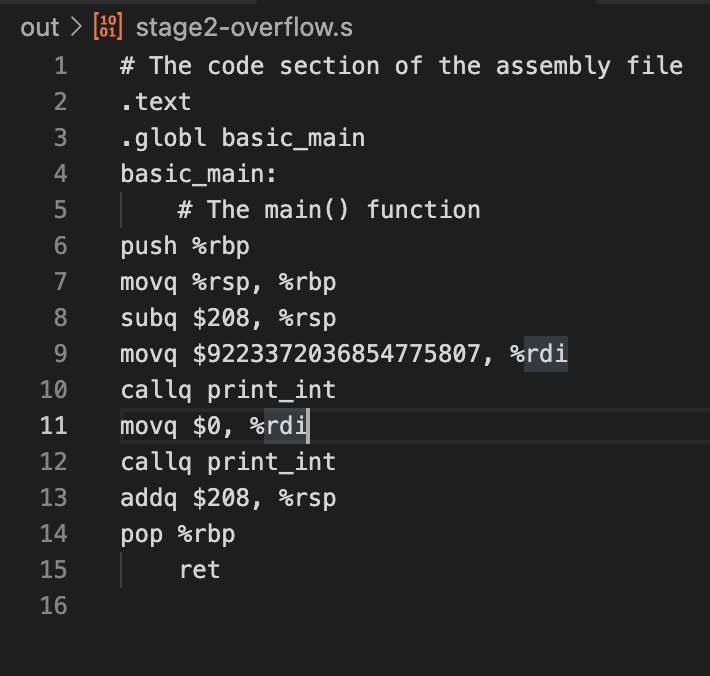Place cursor on the '.text' directive
710x676 pixels.
click(x=155, y=102)
